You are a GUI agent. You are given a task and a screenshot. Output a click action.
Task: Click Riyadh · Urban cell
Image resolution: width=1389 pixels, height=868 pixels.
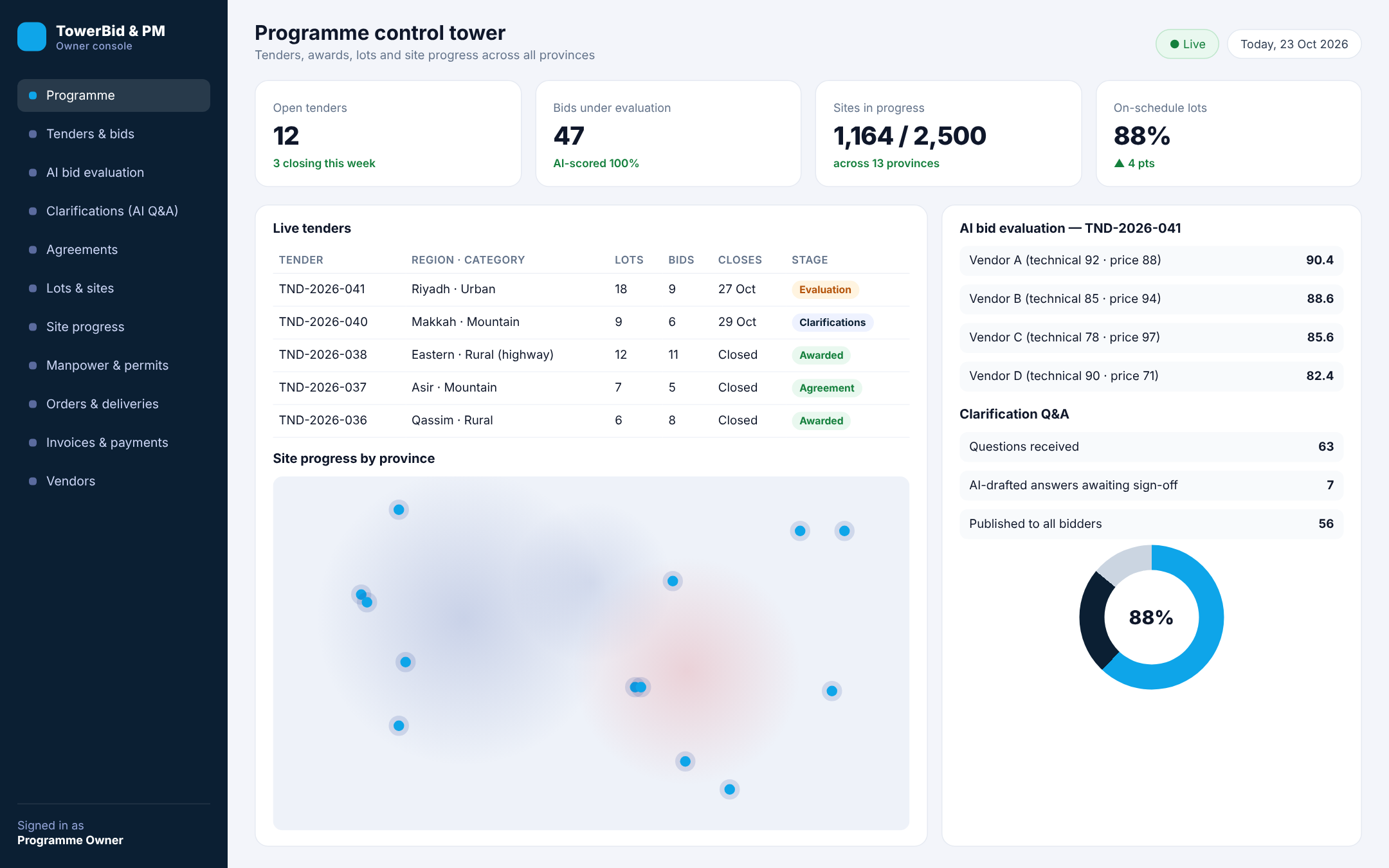click(453, 289)
